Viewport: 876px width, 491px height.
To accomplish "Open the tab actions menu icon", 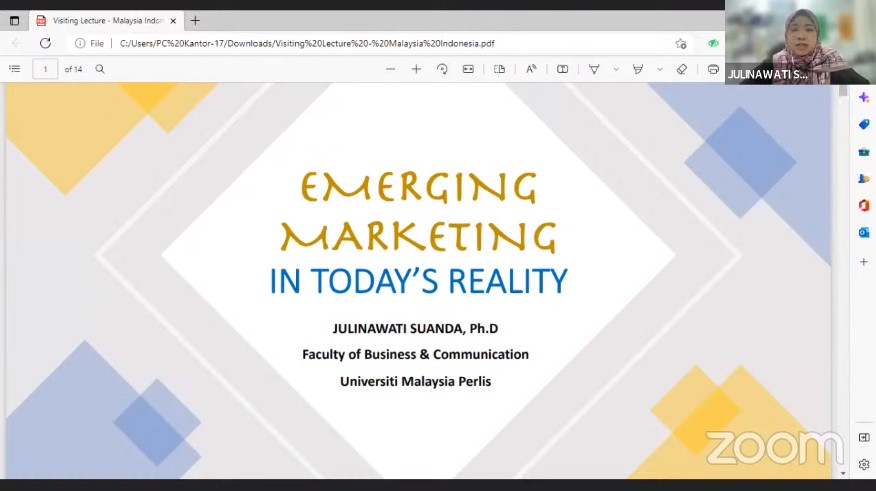I will pos(15,21).
